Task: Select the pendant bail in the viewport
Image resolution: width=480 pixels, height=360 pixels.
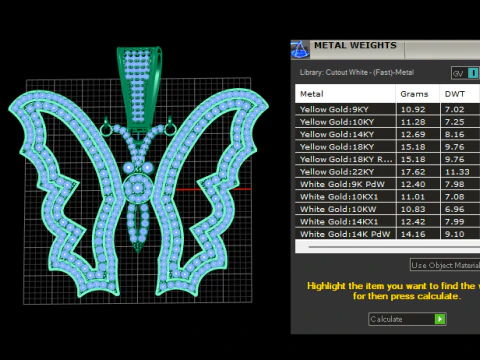Action: (x=138, y=88)
